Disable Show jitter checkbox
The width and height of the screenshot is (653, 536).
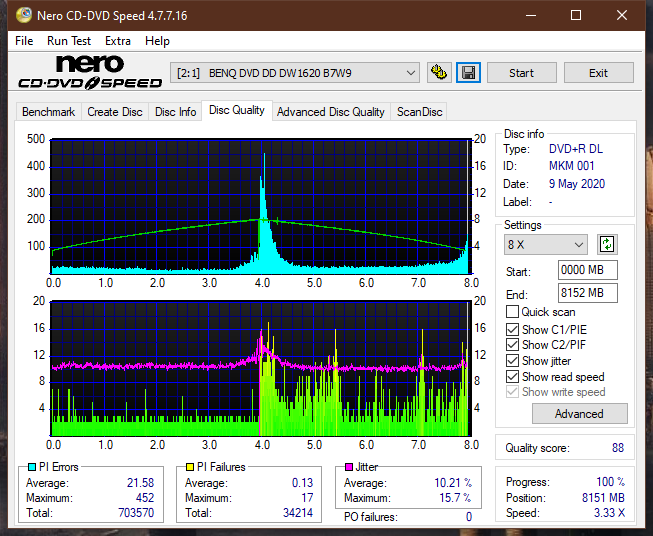point(512,361)
